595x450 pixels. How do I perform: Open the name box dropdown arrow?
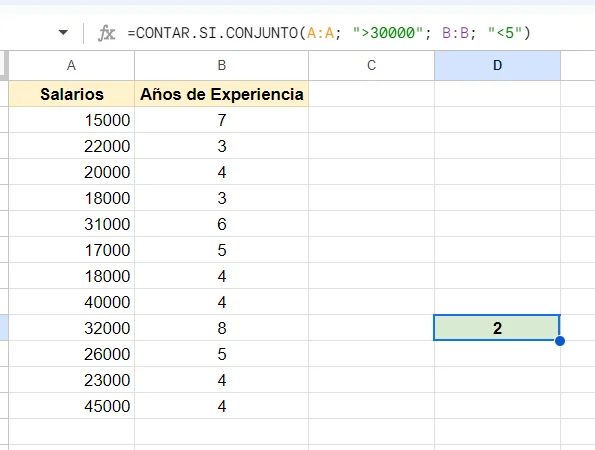[x=63, y=33]
